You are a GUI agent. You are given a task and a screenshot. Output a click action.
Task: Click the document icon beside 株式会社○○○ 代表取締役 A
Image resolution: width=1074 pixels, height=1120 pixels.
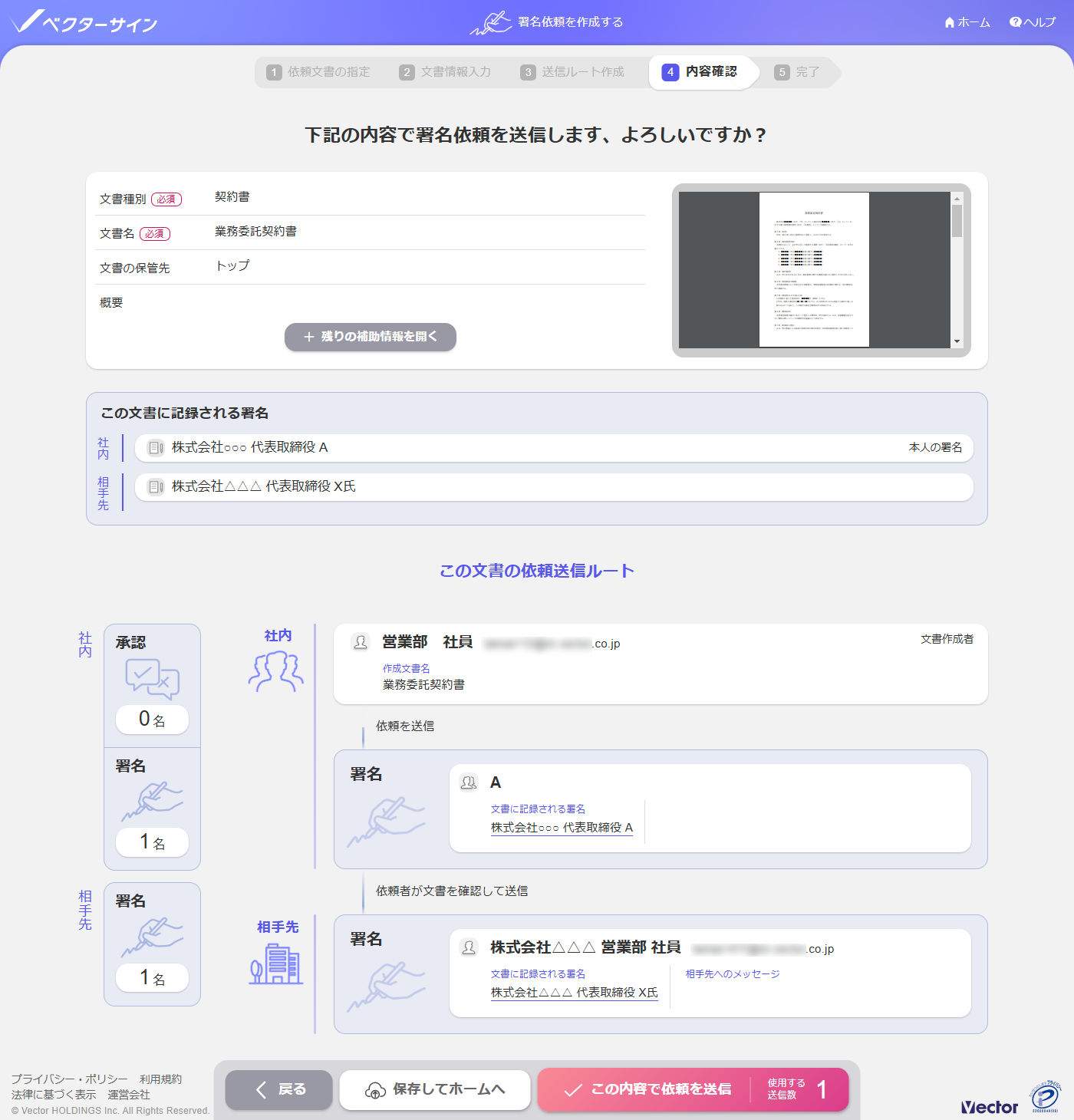click(156, 448)
